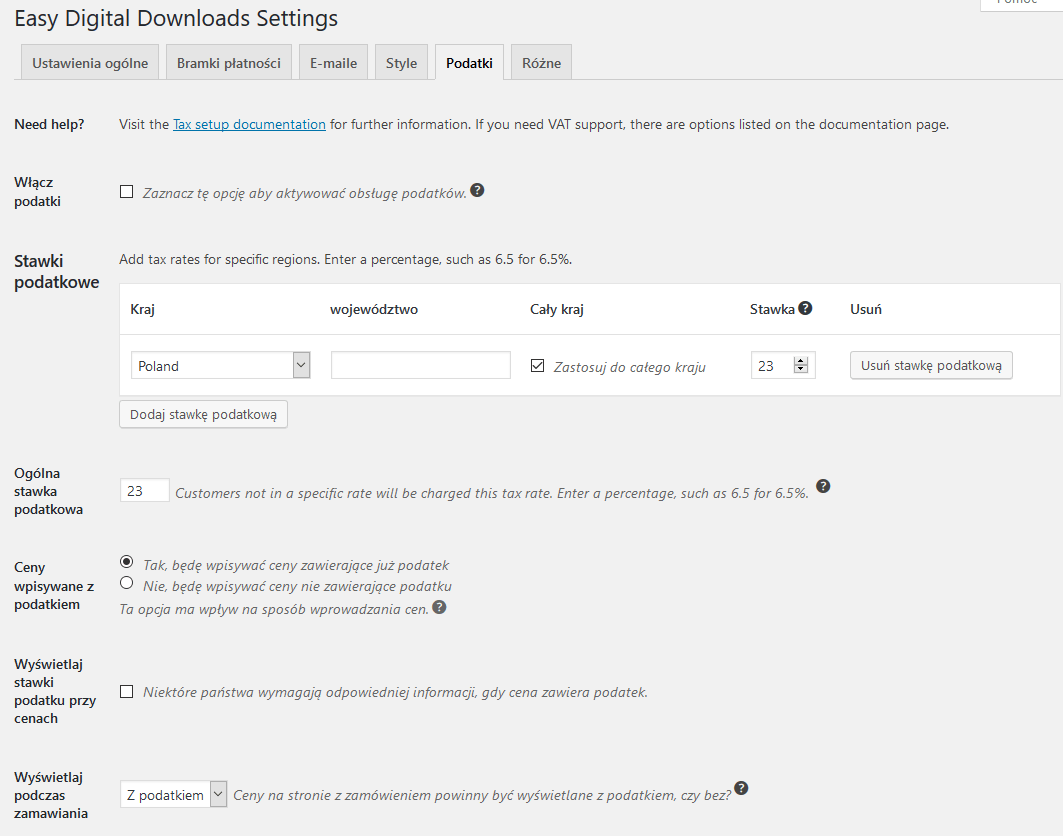Select 'Tak' prices include tax radio
The height and width of the screenshot is (836, 1063).
pos(127,562)
